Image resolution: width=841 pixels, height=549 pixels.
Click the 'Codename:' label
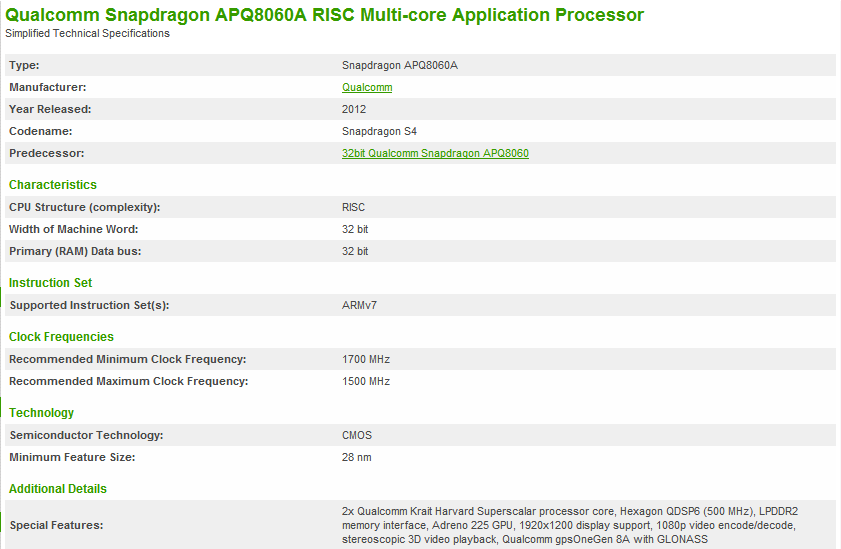tap(41, 131)
